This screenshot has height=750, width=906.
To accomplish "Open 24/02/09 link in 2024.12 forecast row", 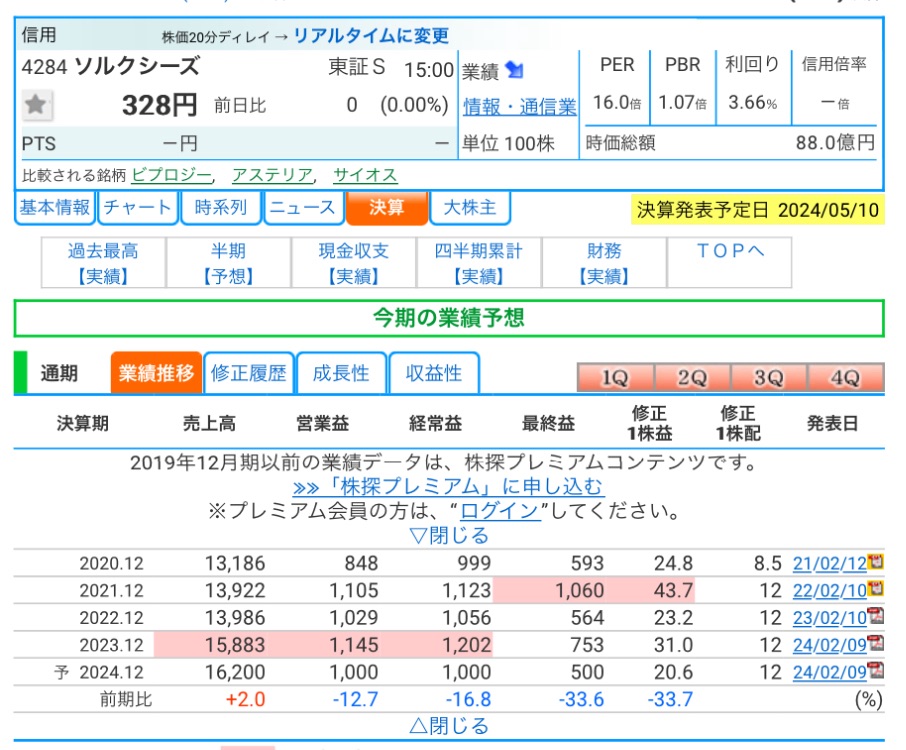I will [x=830, y=672].
